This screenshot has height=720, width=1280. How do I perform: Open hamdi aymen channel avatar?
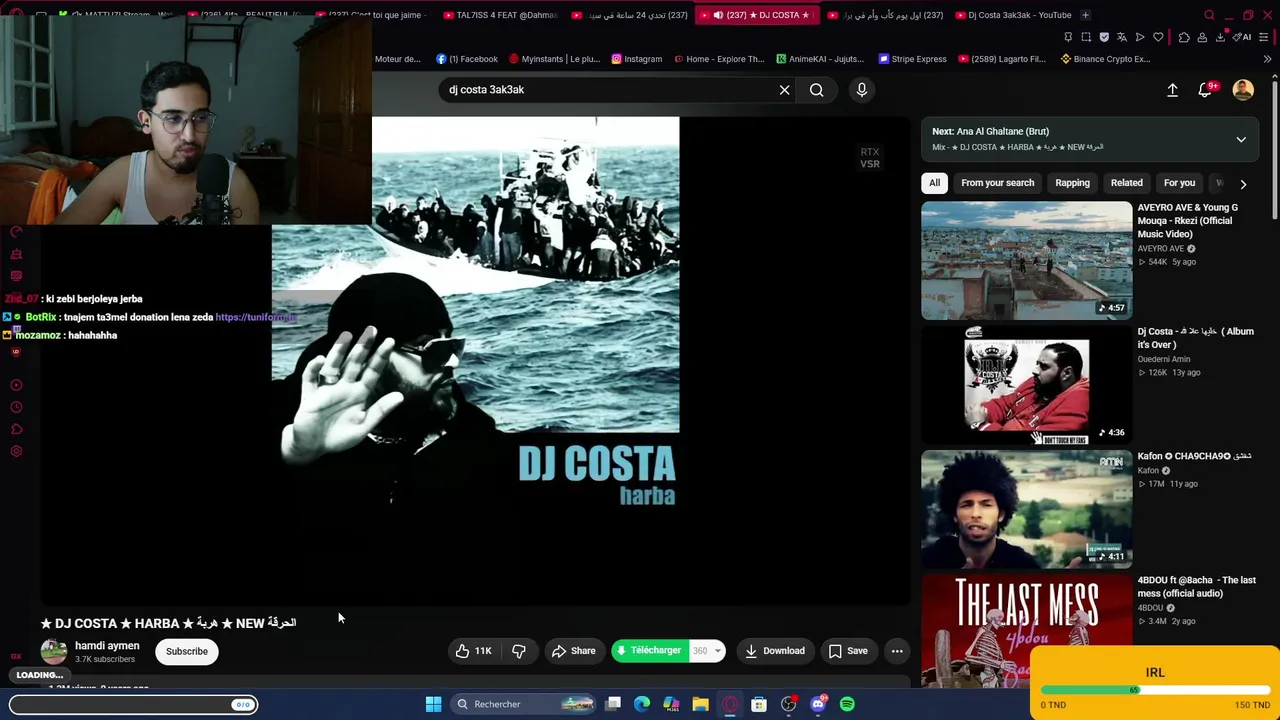click(x=54, y=651)
